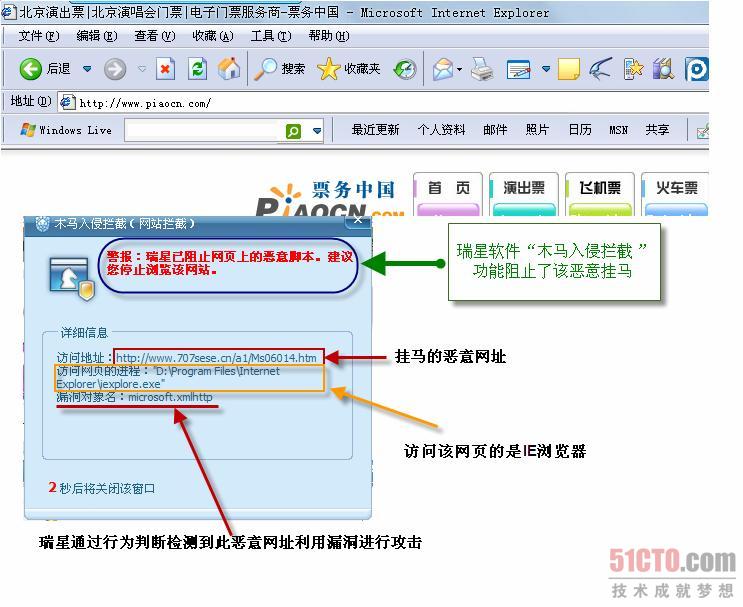743x607 pixels.
Task: Close the 木马入侵拦截 popup window
Action: [x=358, y=219]
